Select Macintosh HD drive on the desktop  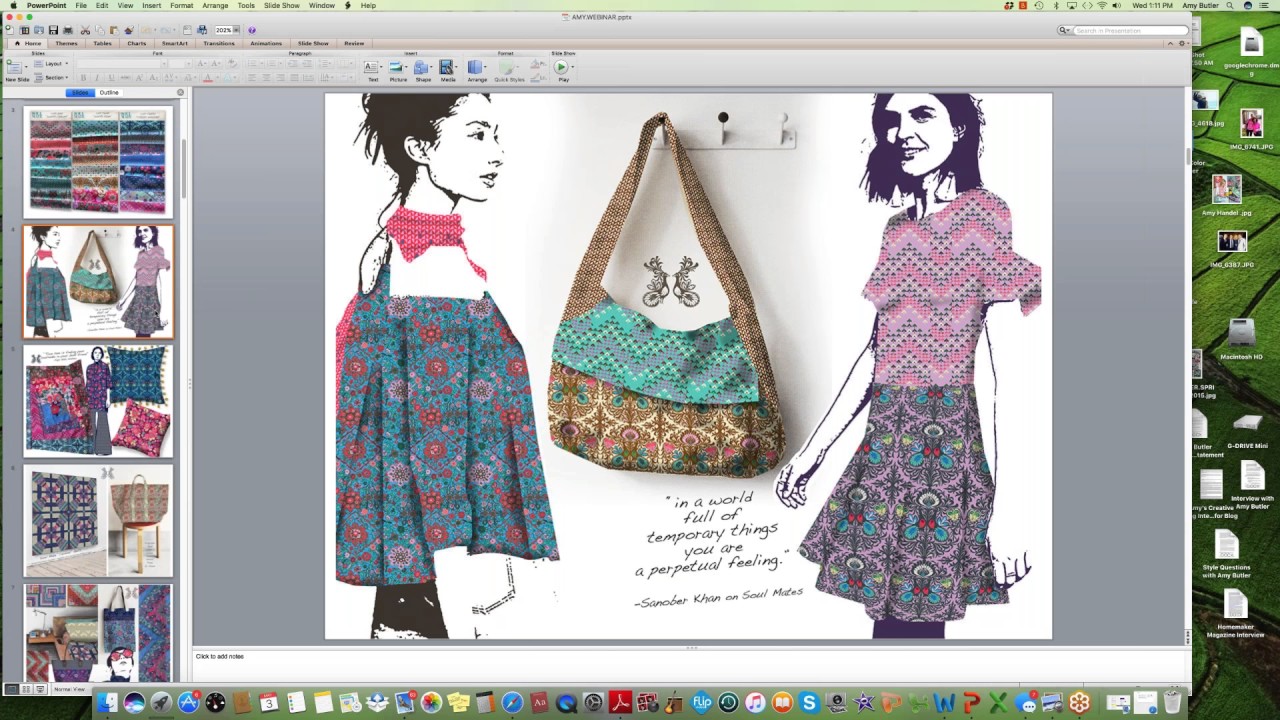1241,340
